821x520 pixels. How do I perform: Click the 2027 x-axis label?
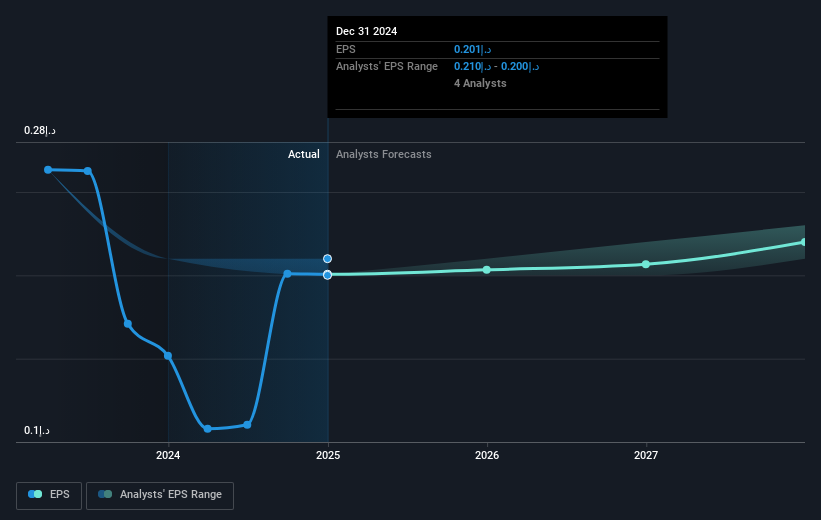pos(646,455)
